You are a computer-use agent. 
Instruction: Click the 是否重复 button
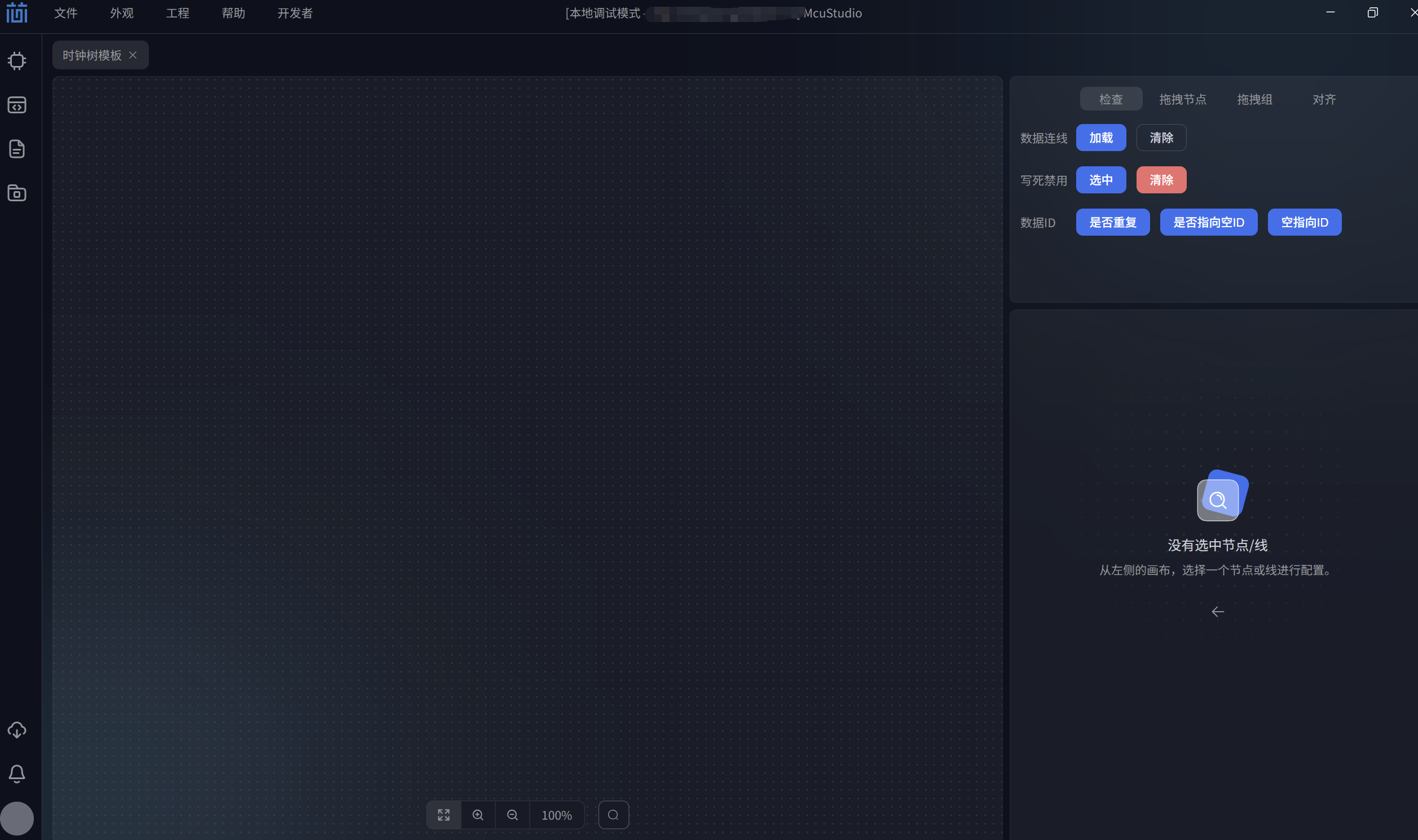pos(1113,223)
